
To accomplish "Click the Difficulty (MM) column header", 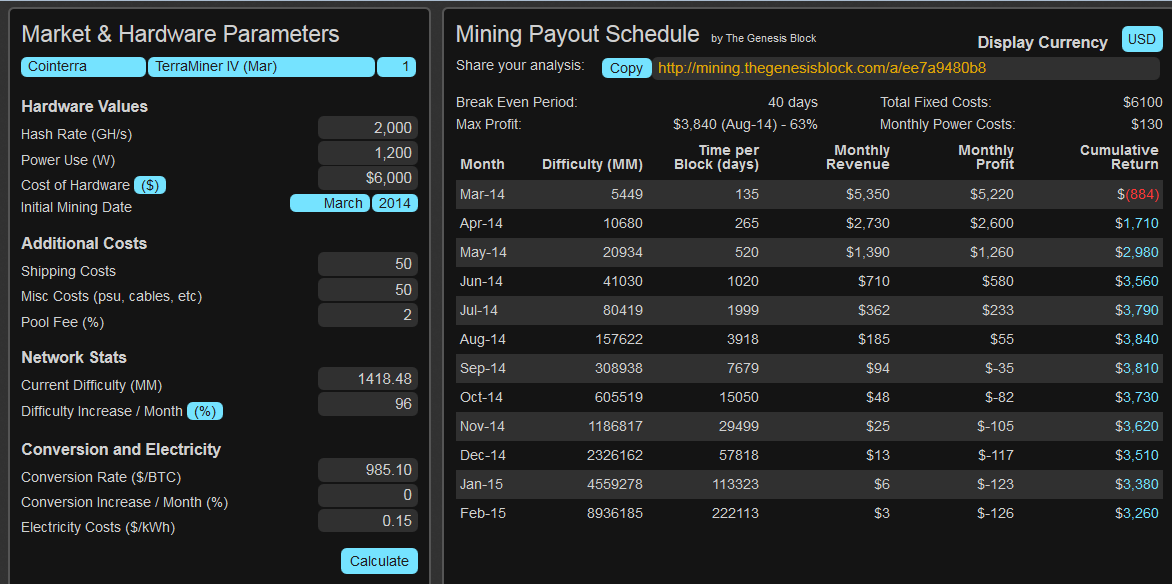I will (x=592, y=165).
